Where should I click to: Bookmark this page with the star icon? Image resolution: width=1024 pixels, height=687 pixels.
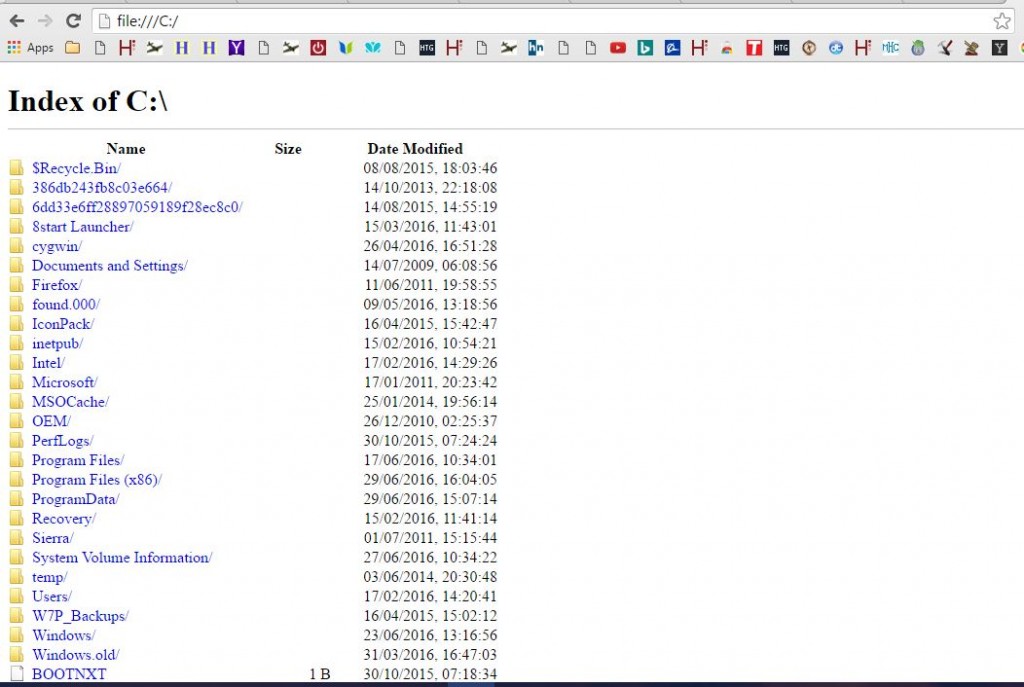click(1002, 21)
